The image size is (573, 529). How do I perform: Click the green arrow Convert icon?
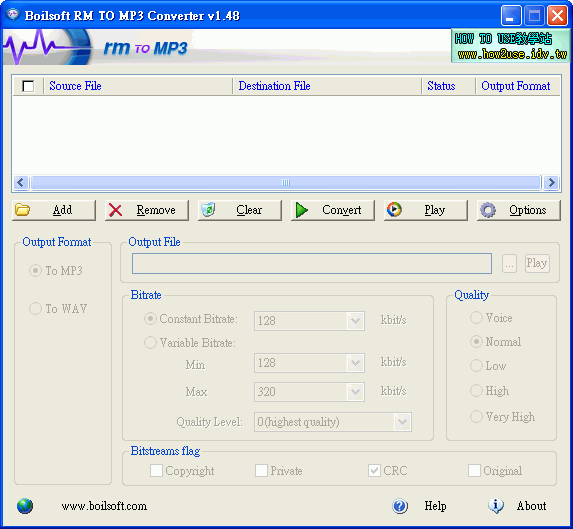(x=301, y=210)
